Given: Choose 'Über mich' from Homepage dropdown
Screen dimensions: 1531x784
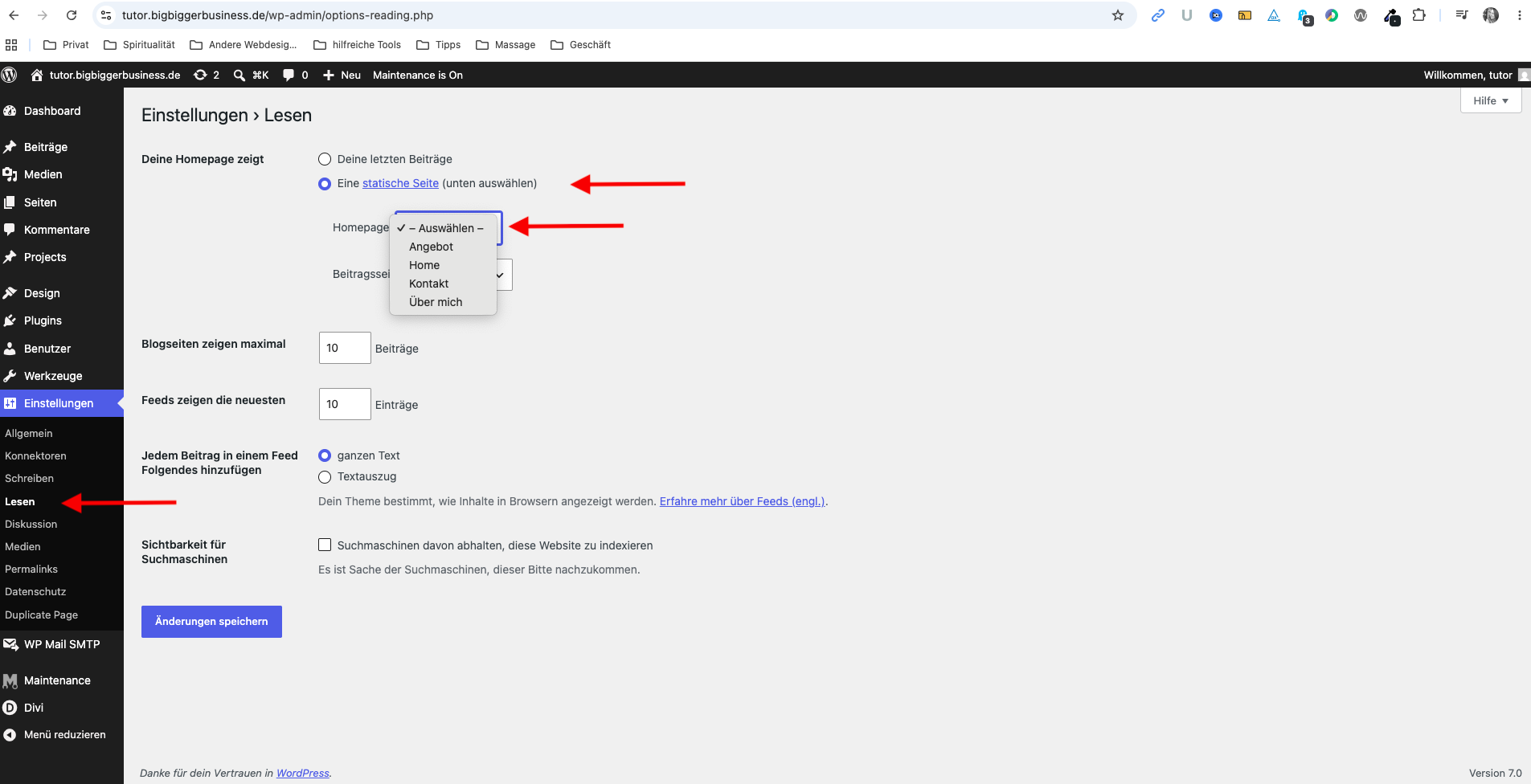Looking at the screenshot, I should [x=443, y=302].
